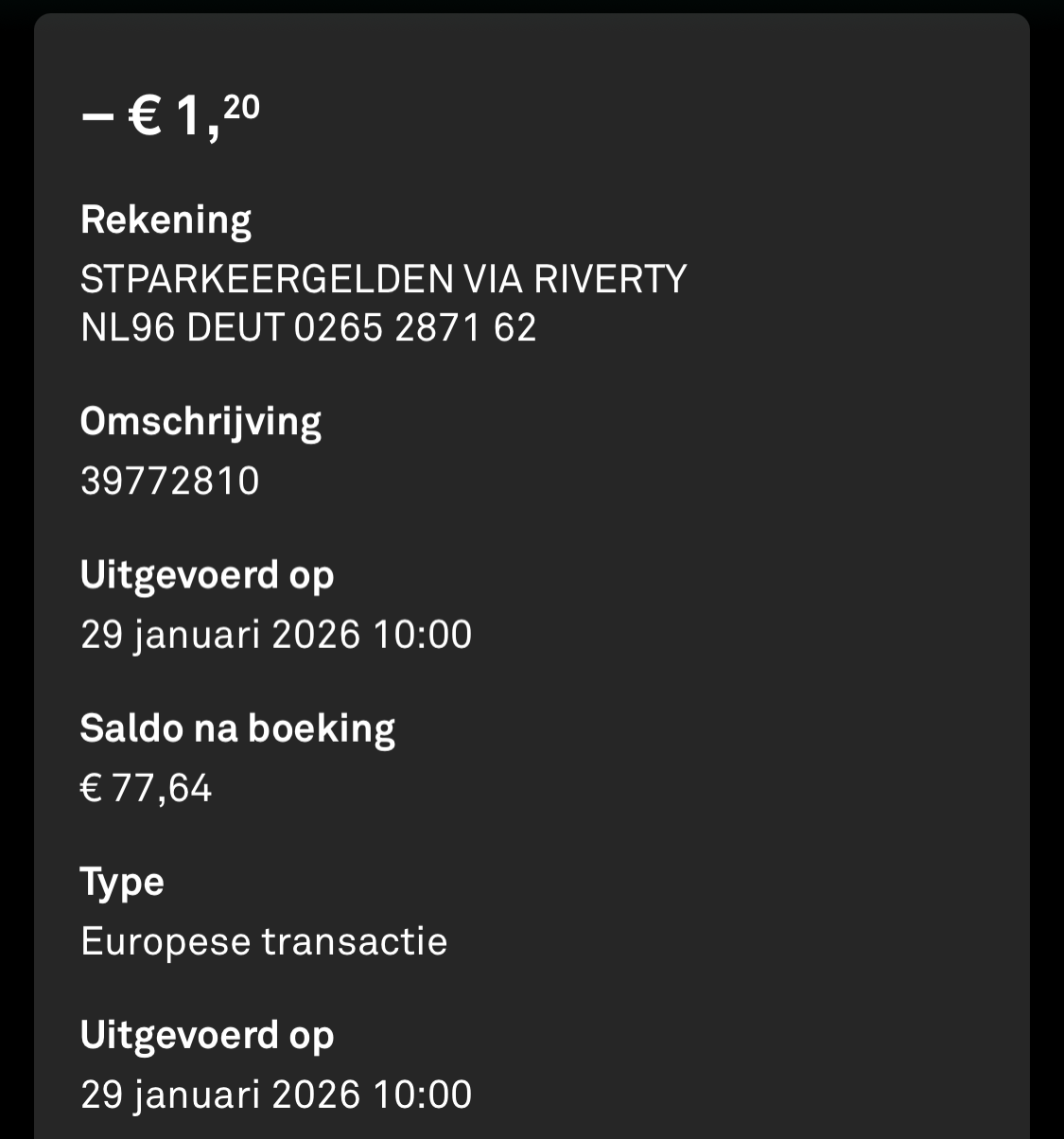Click the balance amount € 77,64

[x=147, y=787]
